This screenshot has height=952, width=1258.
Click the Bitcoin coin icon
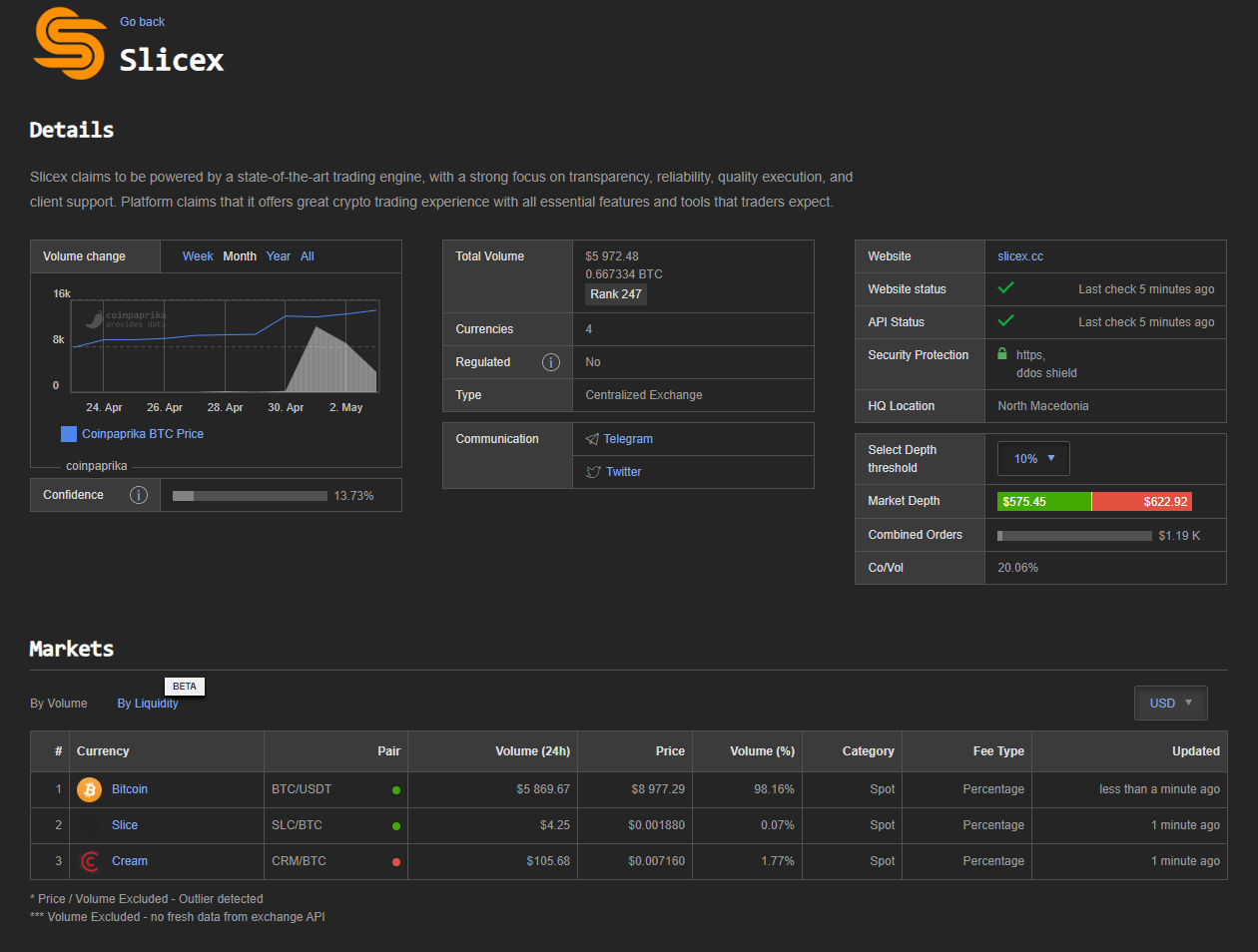tap(90, 789)
